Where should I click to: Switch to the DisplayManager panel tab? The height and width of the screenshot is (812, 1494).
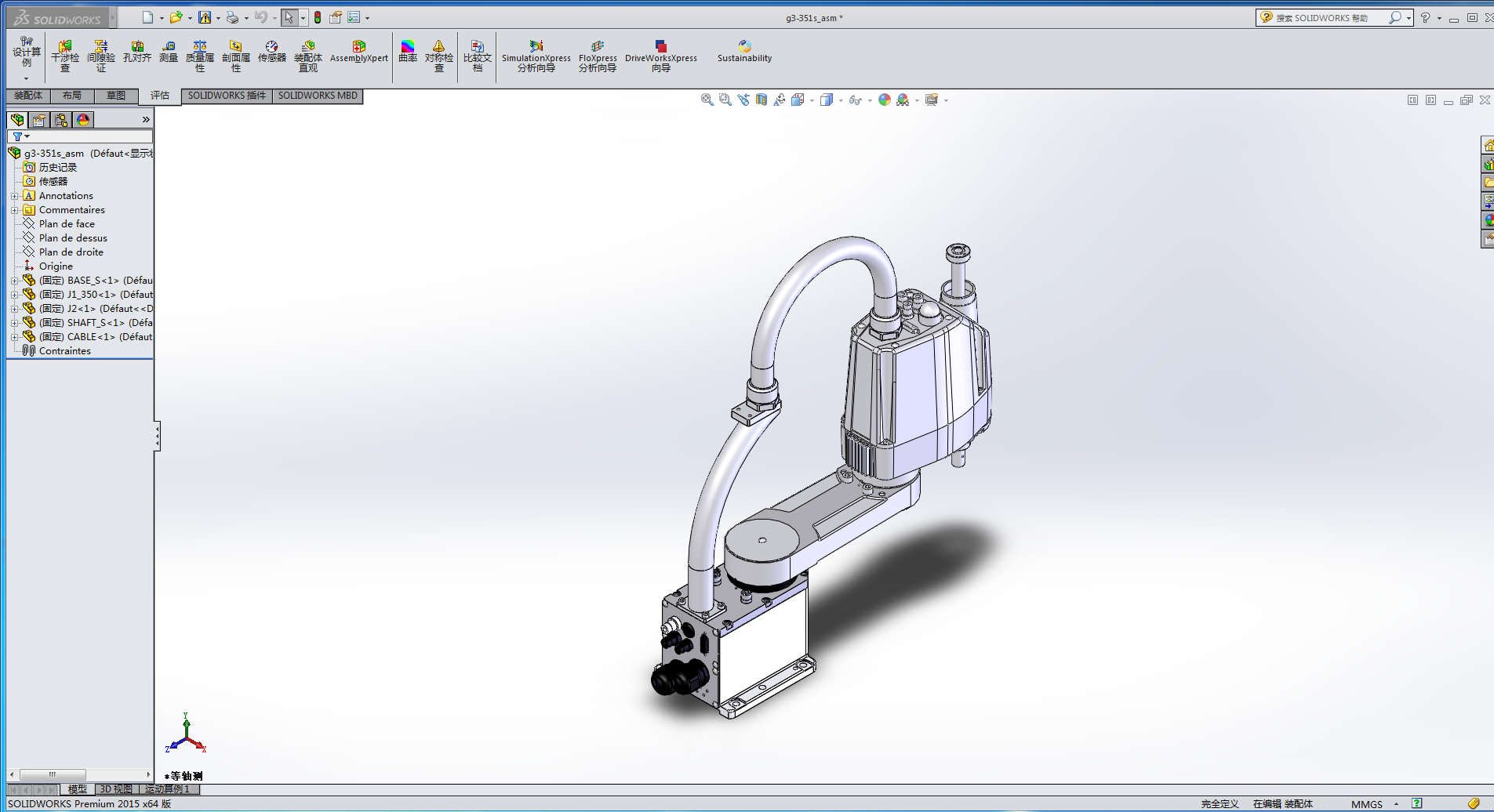click(83, 120)
